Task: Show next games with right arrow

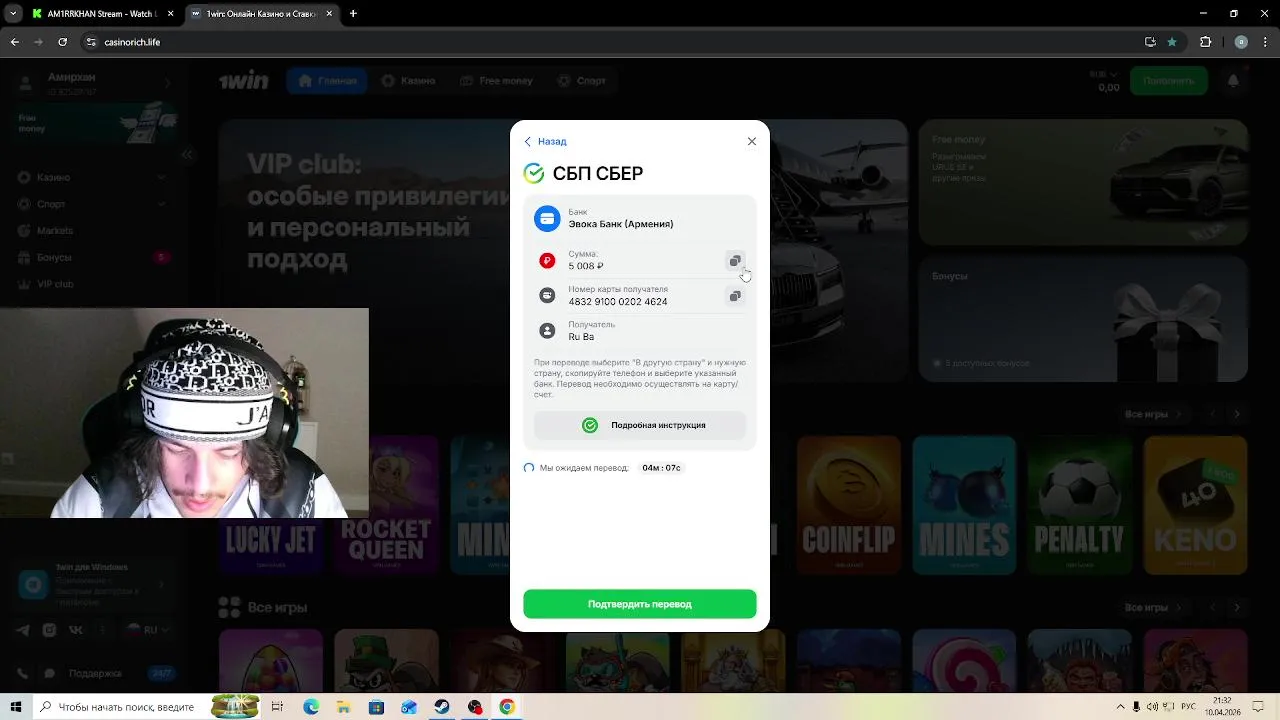Action: tap(1237, 414)
